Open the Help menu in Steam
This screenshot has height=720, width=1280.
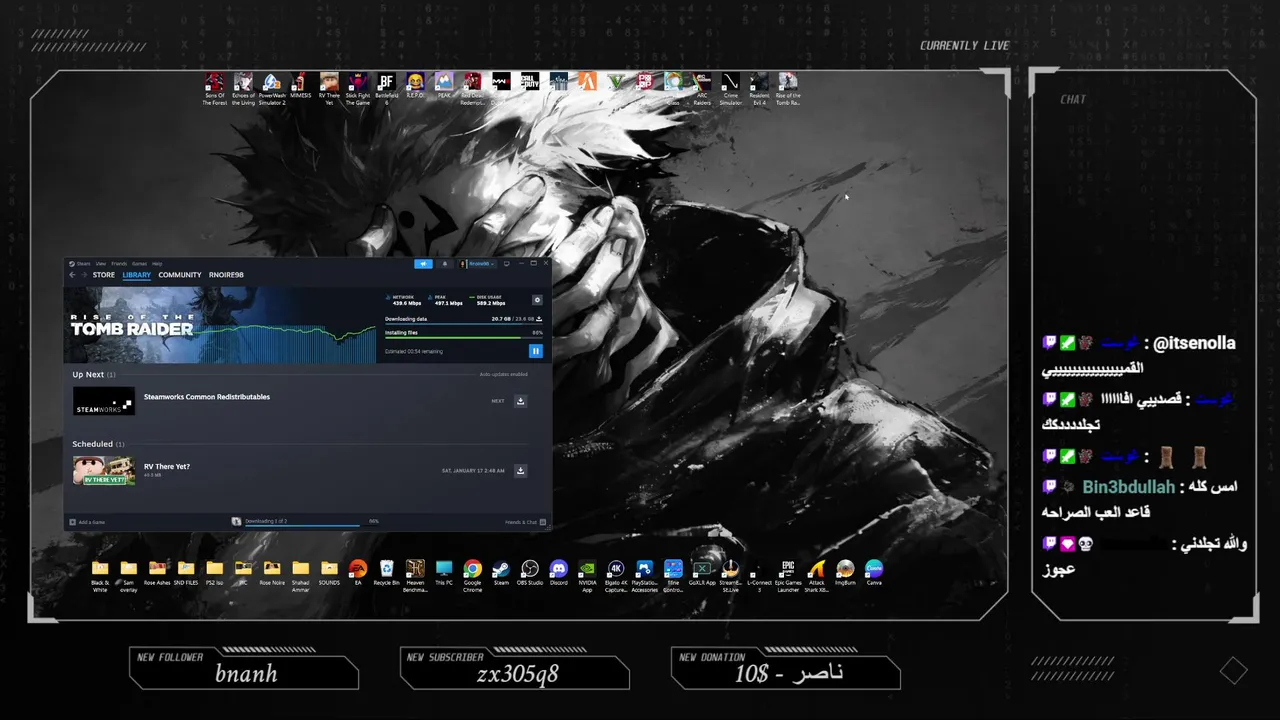(x=157, y=264)
